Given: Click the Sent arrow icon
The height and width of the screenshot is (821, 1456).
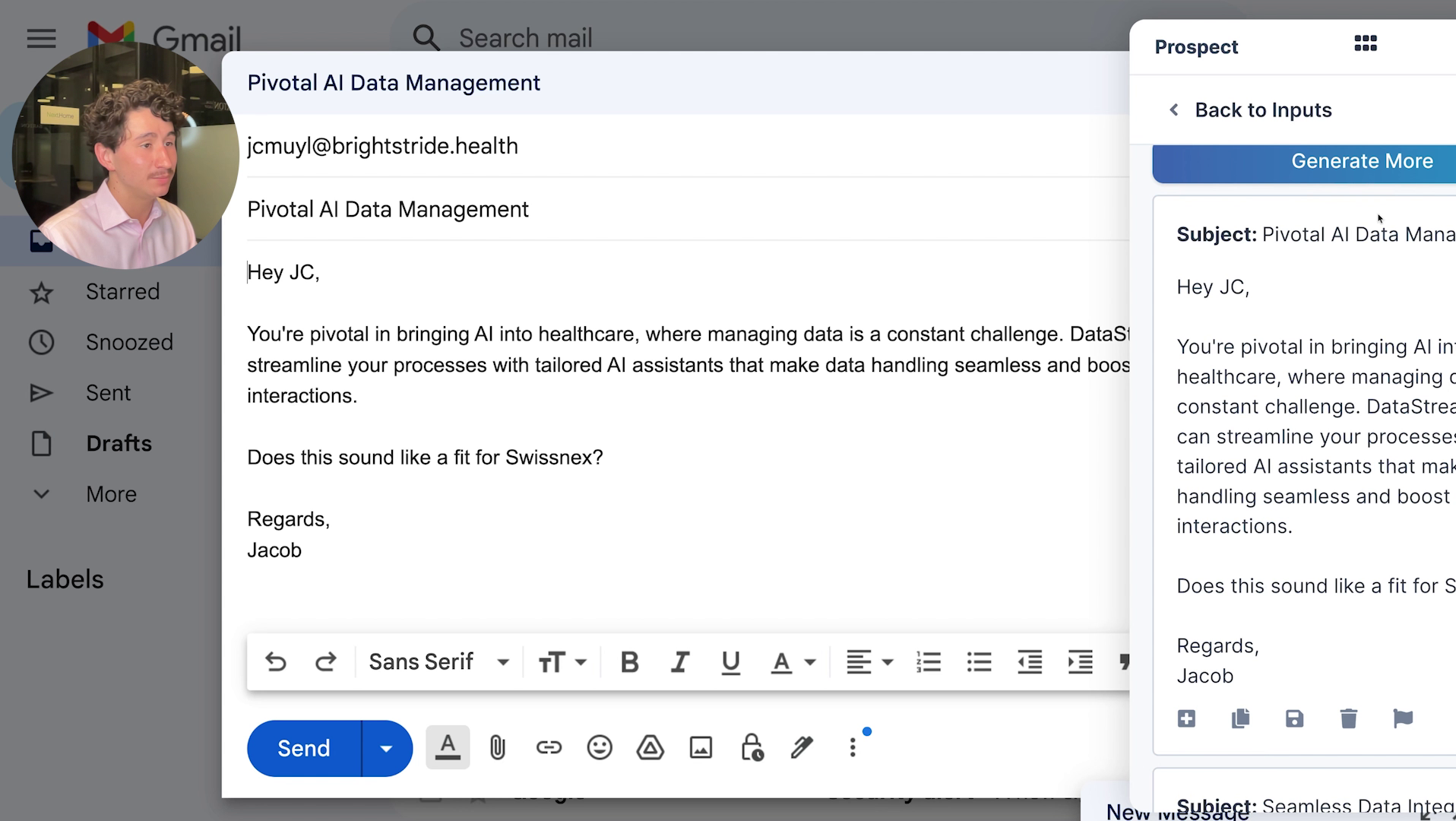Looking at the screenshot, I should (x=41, y=393).
